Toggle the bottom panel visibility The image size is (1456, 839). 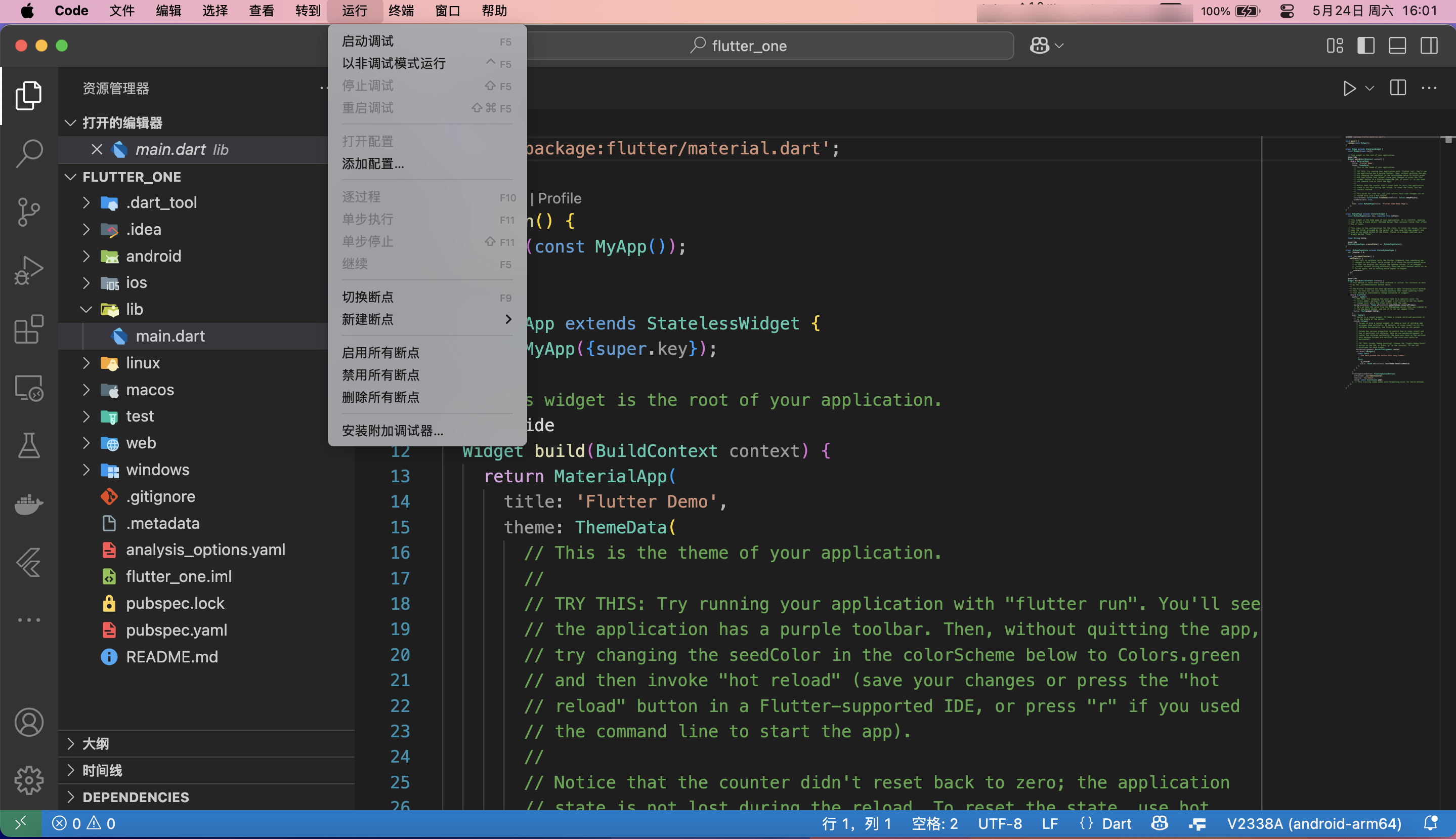point(1397,46)
